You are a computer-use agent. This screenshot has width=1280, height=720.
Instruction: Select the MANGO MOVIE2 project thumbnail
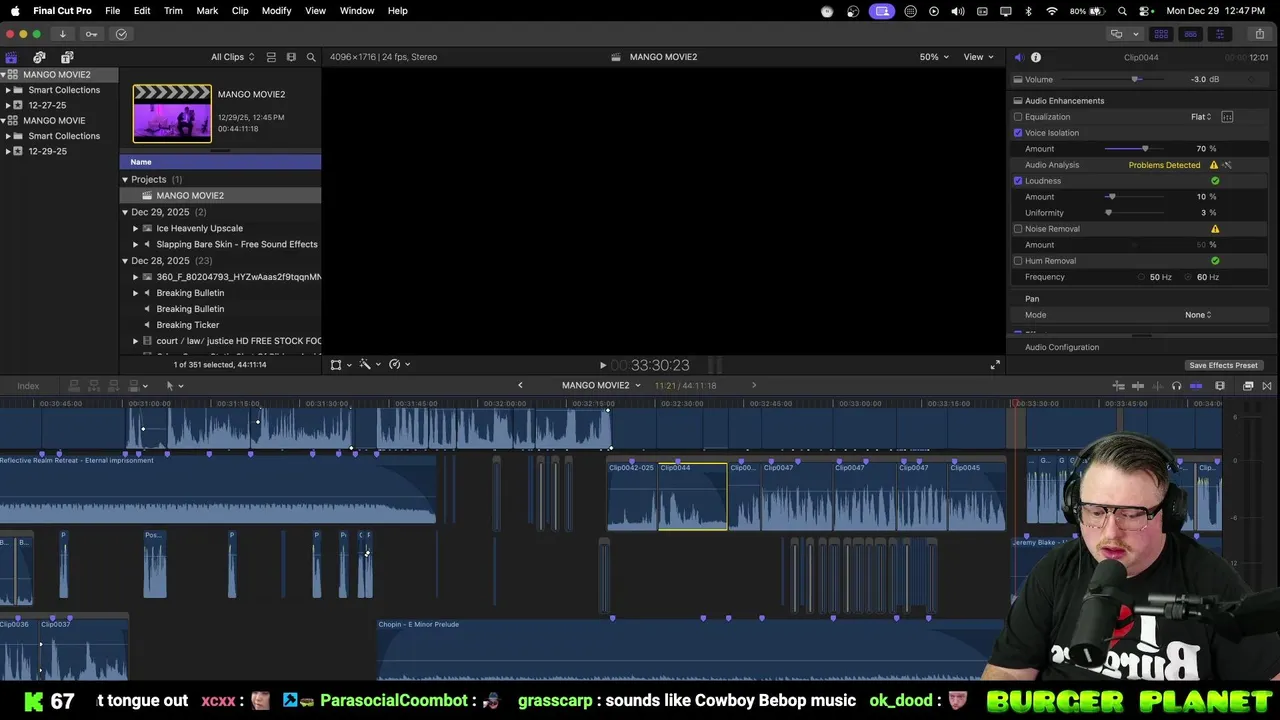click(172, 113)
